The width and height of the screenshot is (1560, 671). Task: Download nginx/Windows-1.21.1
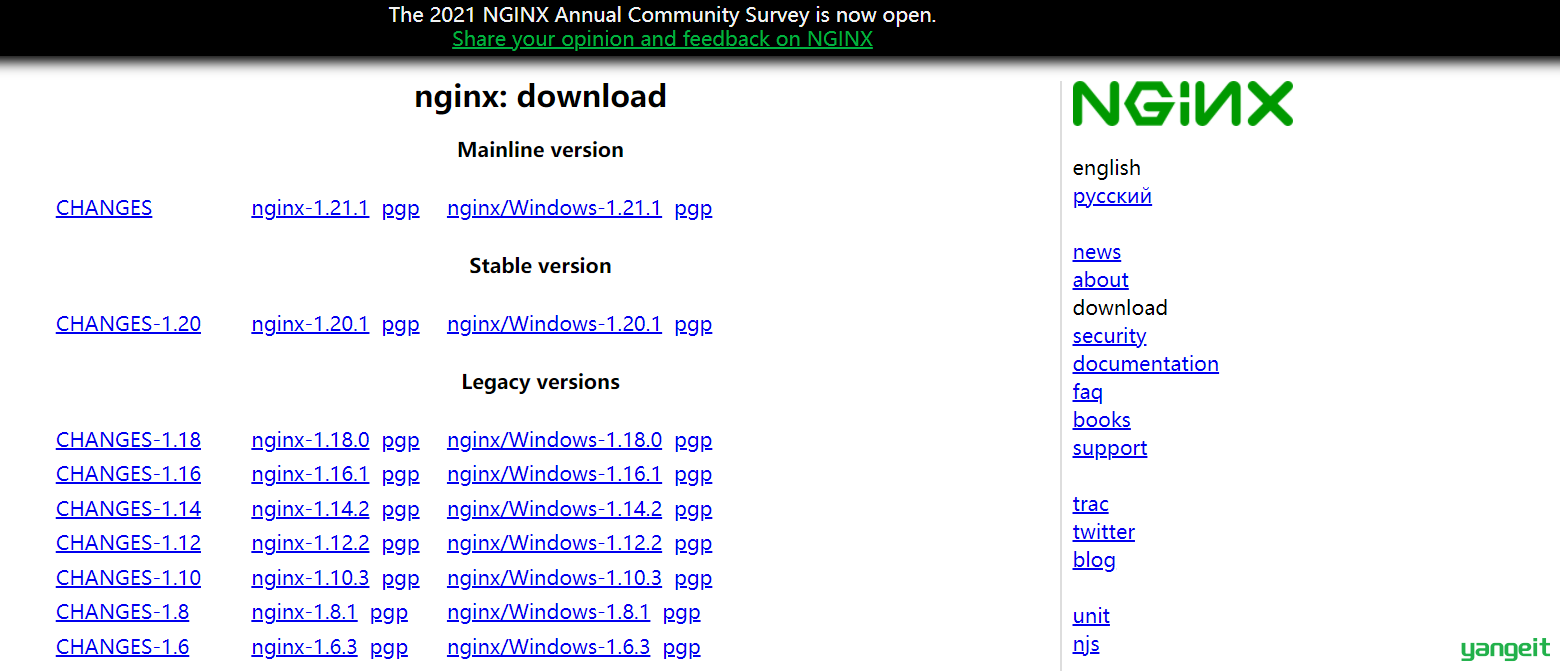(554, 208)
